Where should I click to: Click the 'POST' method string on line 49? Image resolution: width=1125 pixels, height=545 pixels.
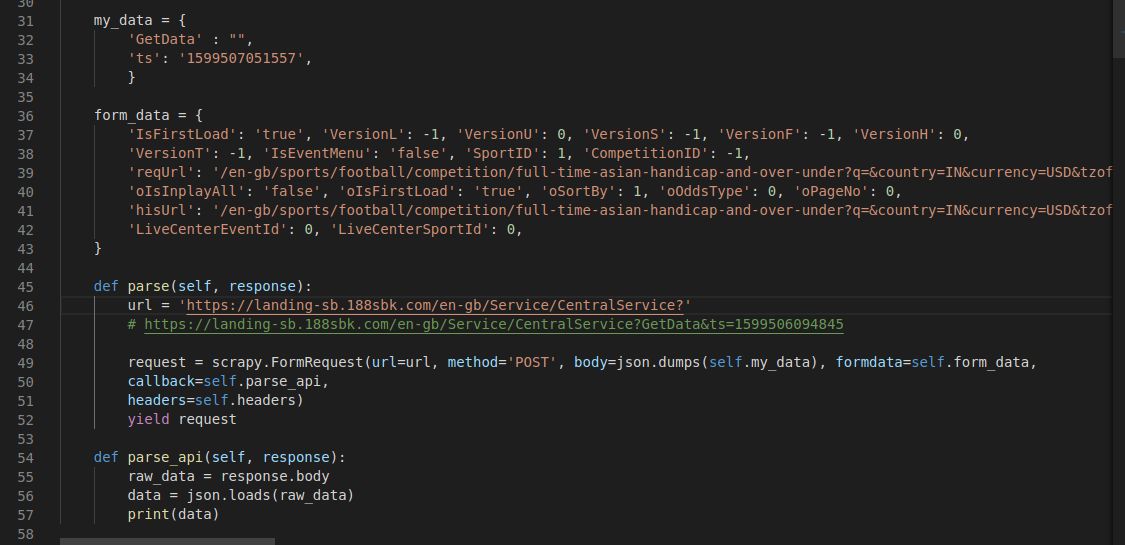pos(532,362)
